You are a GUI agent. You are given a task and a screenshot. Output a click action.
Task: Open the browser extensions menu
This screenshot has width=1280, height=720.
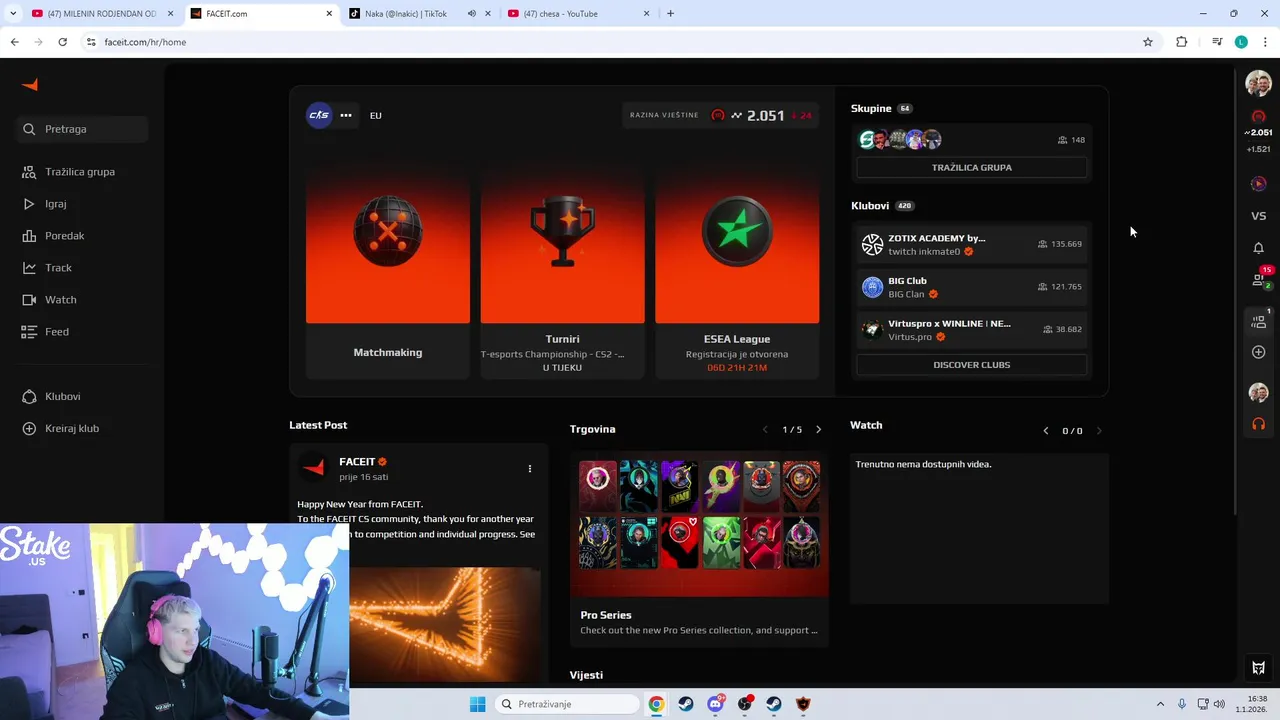coord(1182,42)
